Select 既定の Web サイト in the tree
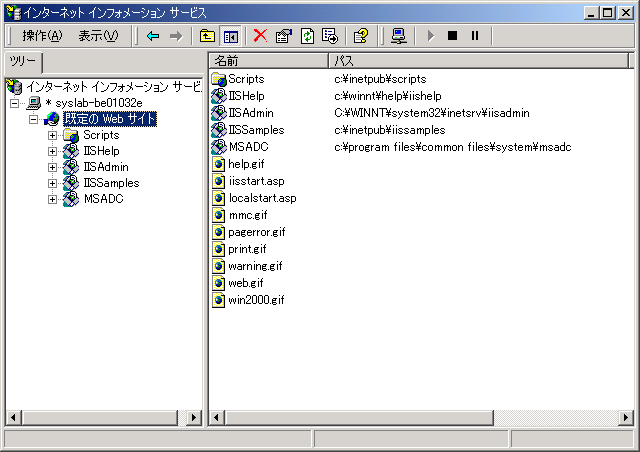 click(x=110, y=119)
